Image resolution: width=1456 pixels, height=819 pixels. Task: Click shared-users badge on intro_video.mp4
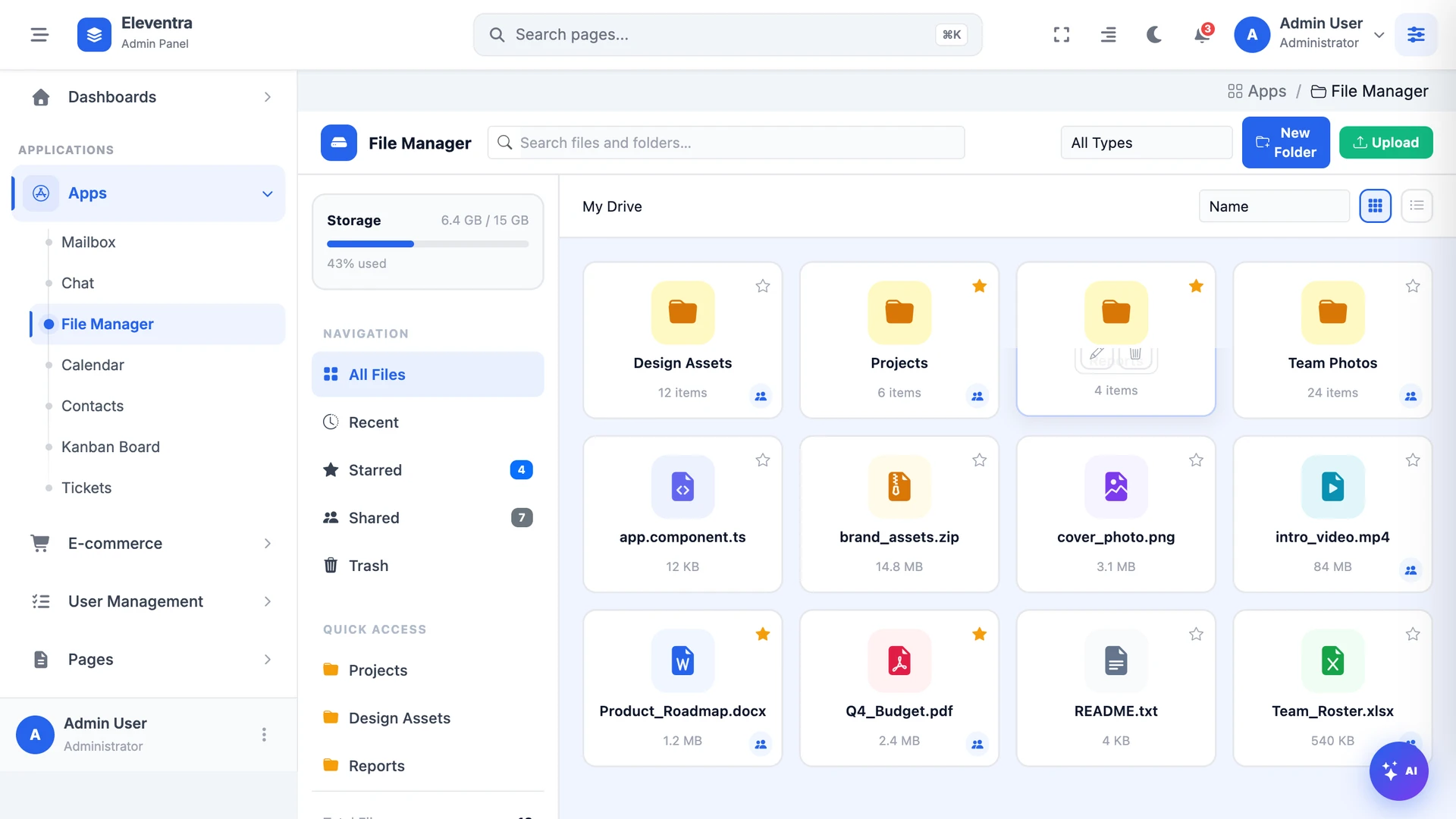click(1410, 570)
